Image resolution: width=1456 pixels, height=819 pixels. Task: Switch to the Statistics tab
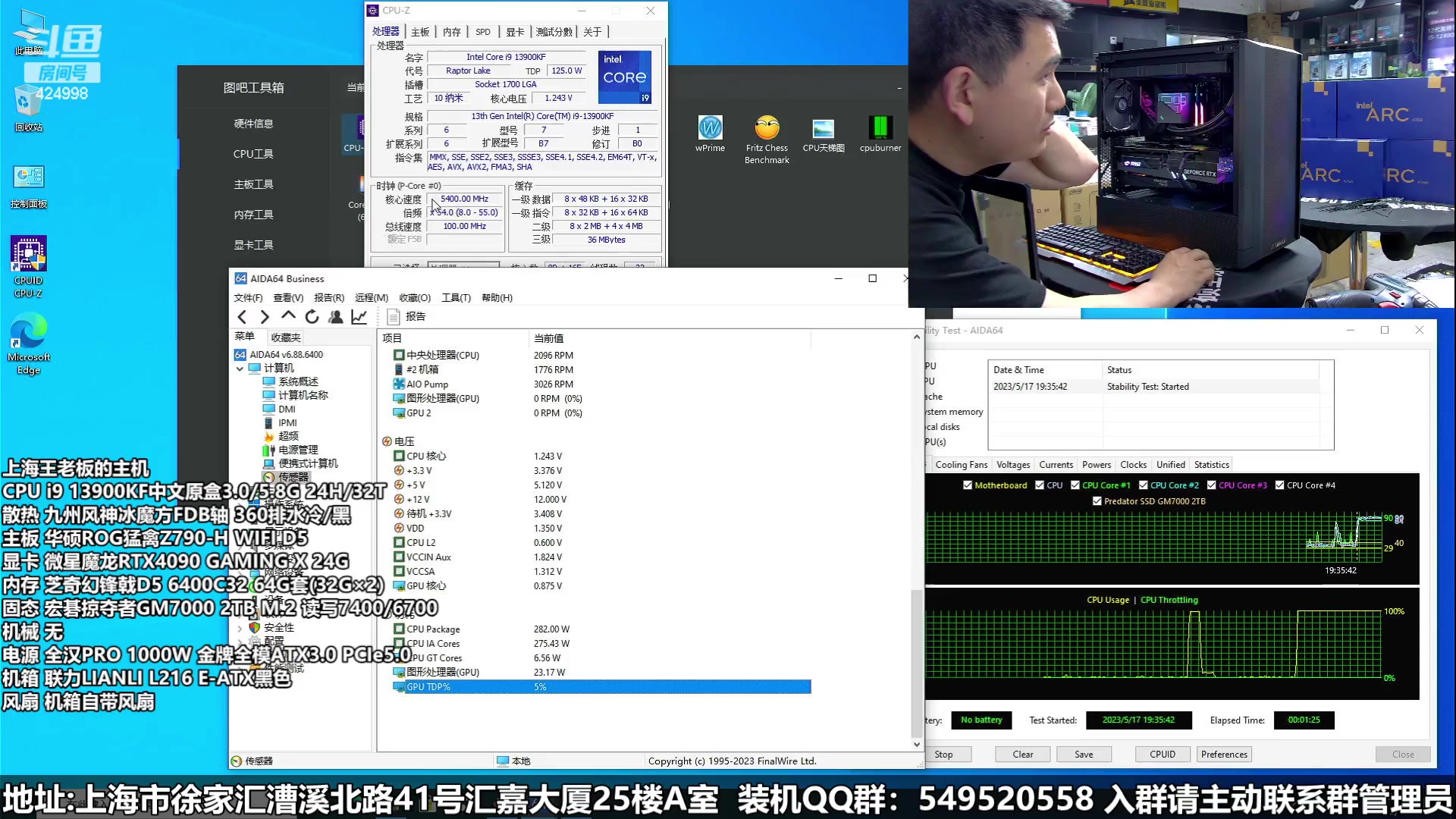pyautogui.click(x=1212, y=465)
